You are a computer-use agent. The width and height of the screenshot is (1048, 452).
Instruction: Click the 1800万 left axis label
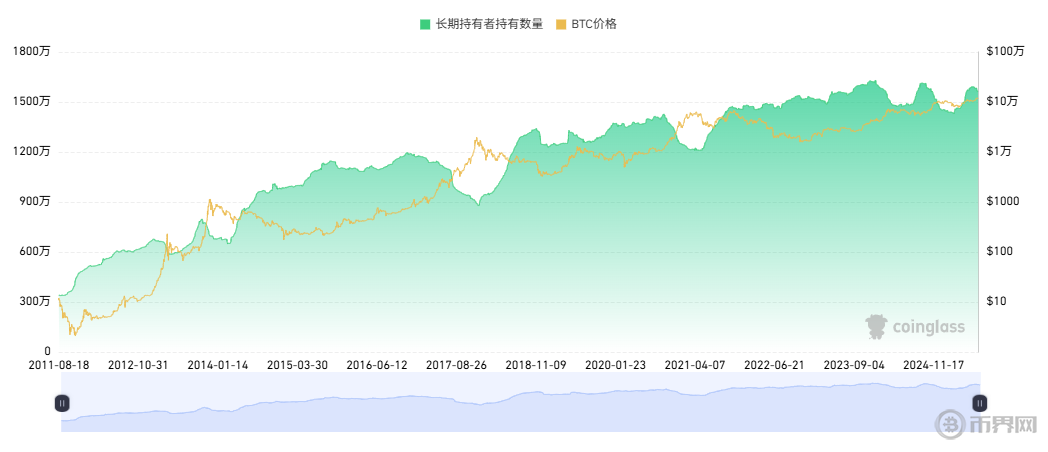click(x=31, y=51)
